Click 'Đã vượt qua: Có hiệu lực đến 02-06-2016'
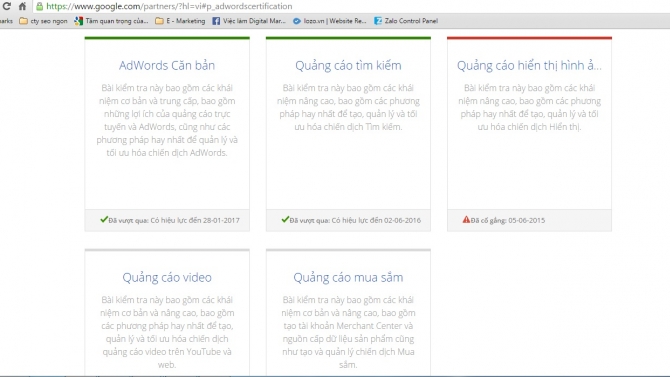This screenshot has height=377, width=670. tap(355, 221)
